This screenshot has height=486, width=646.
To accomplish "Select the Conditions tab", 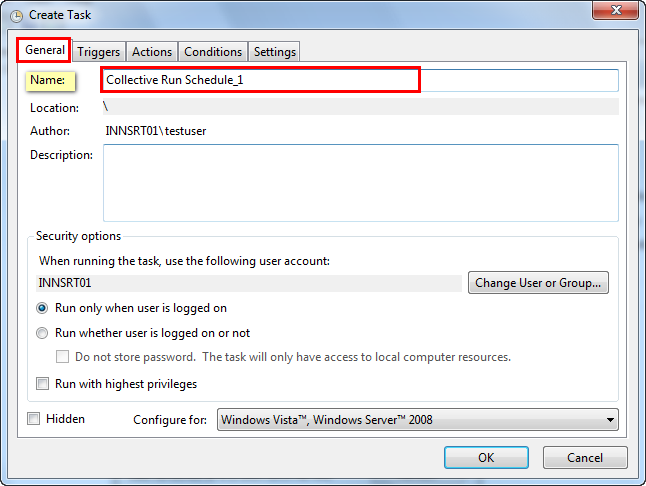I will (213, 52).
